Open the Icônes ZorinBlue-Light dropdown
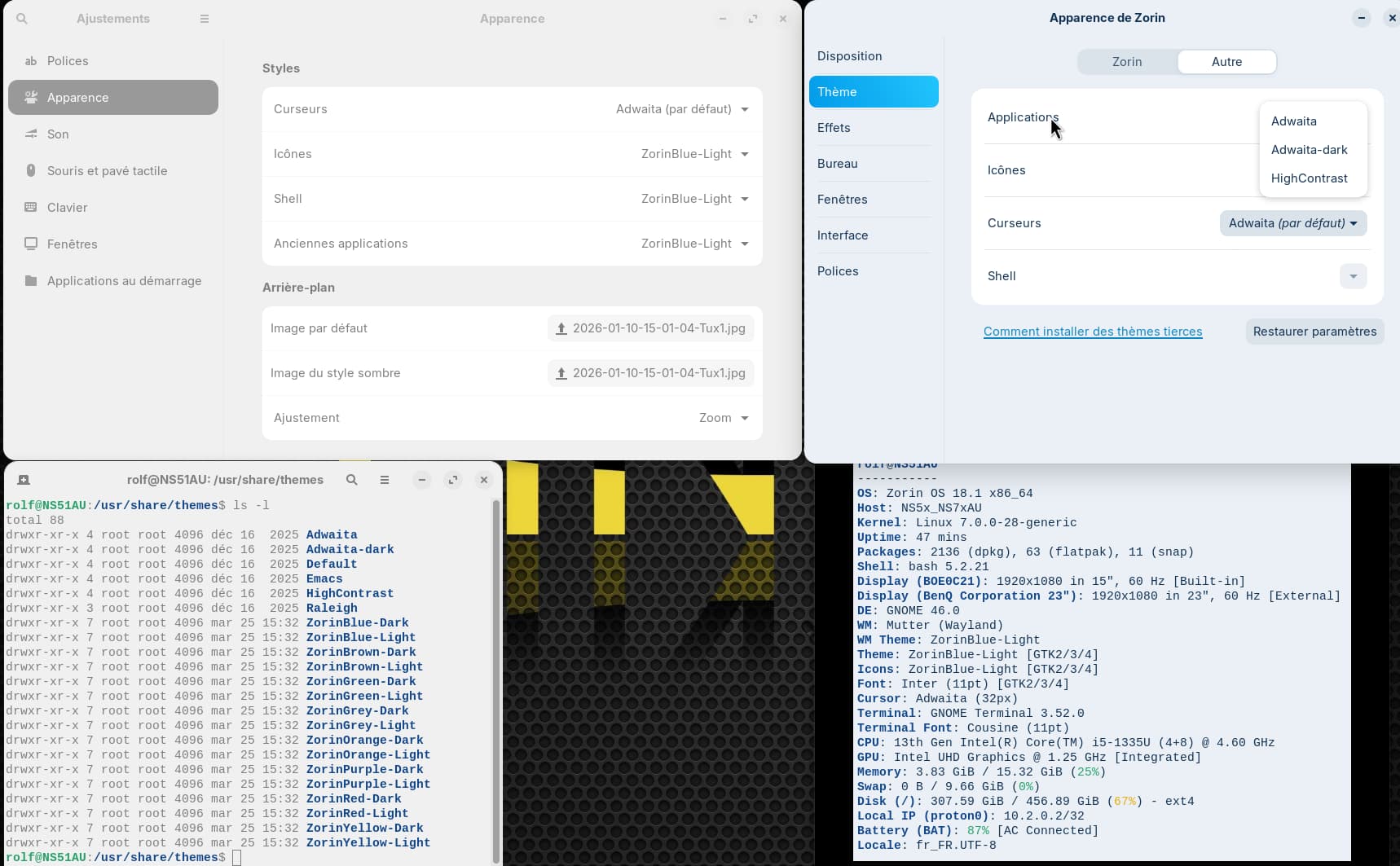 click(694, 154)
